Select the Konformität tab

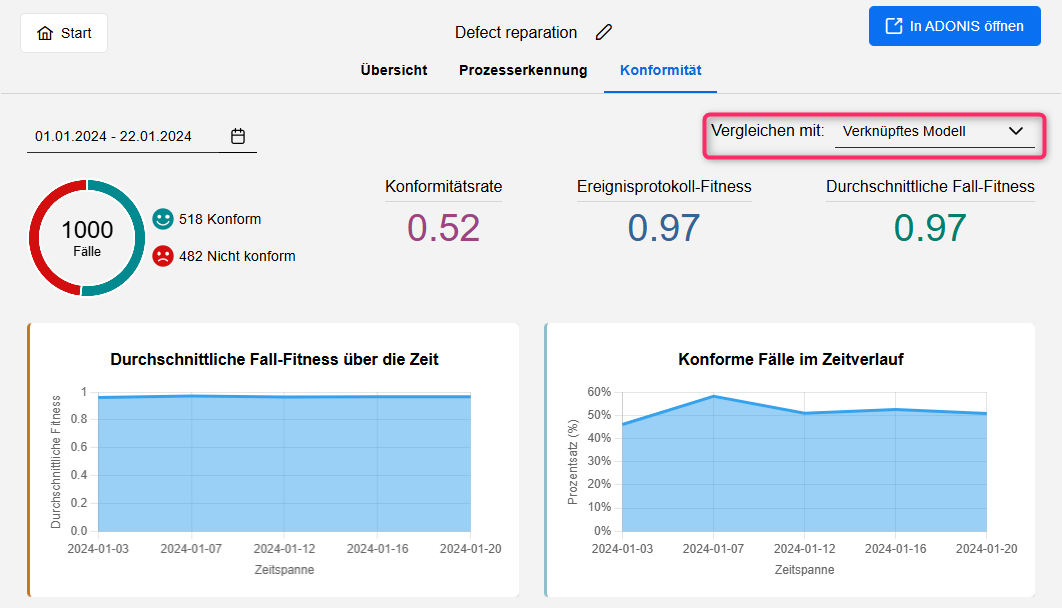point(660,70)
